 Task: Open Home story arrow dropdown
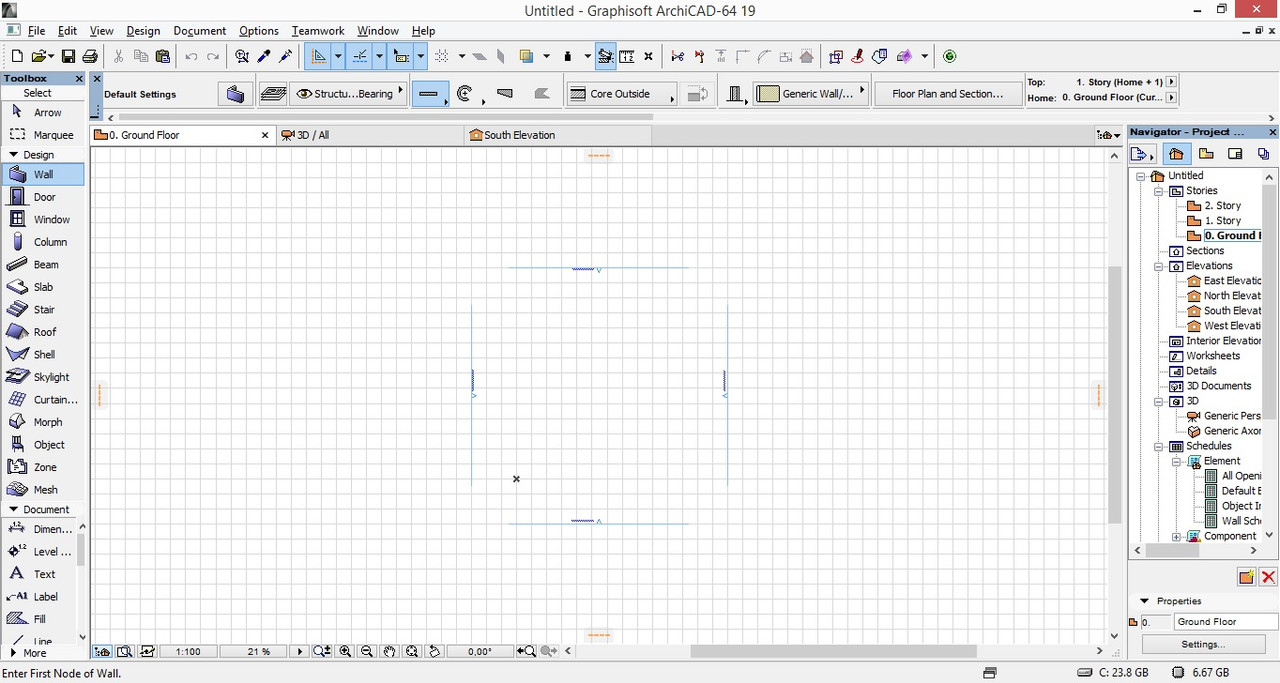[1171, 98]
